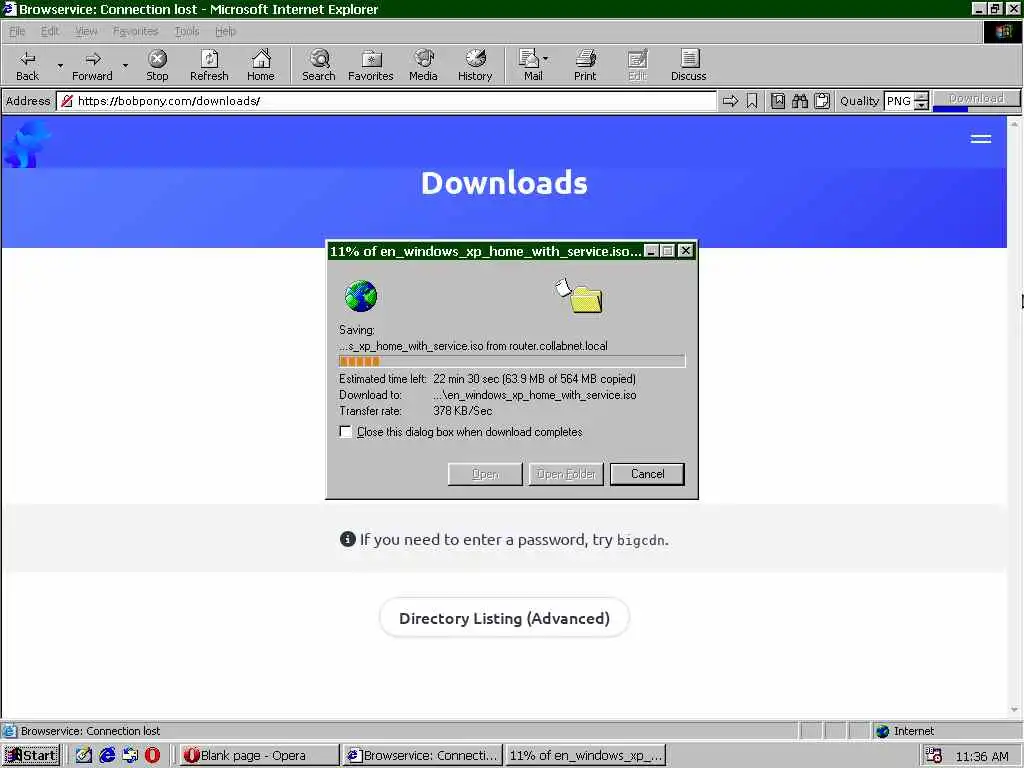Click the clipboard icon next to binoculars

[x=822, y=101]
